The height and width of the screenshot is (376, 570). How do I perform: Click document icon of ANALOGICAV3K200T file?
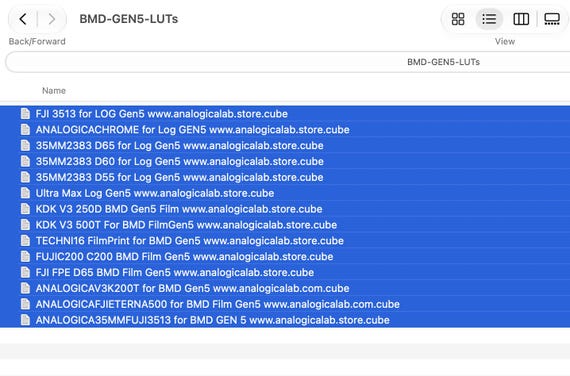(x=25, y=288)
